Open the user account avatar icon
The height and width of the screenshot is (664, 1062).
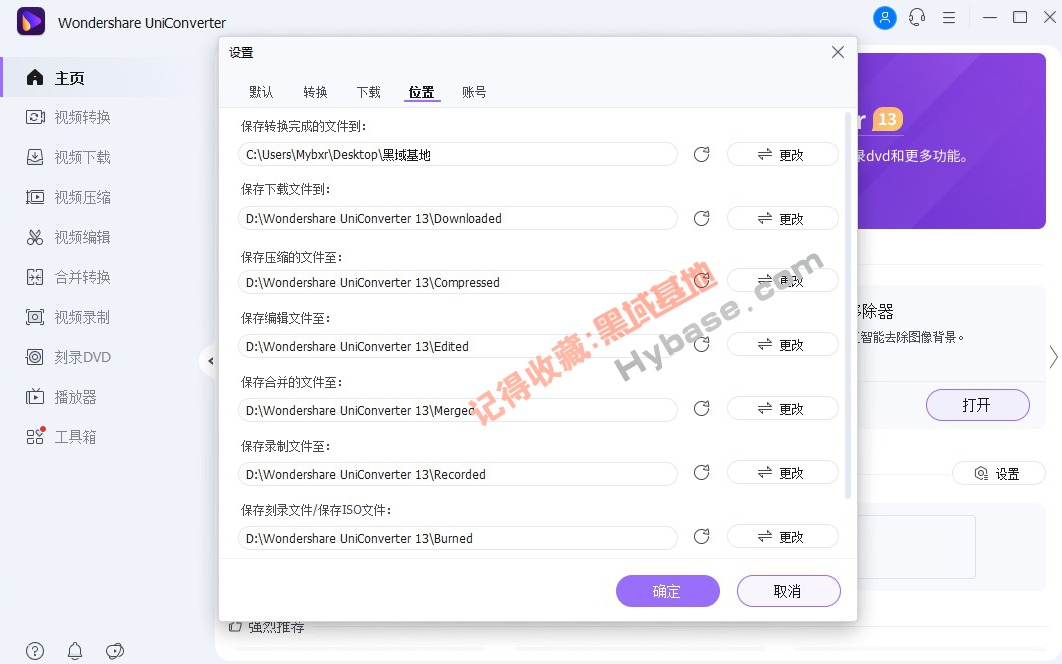click(885, 18)
